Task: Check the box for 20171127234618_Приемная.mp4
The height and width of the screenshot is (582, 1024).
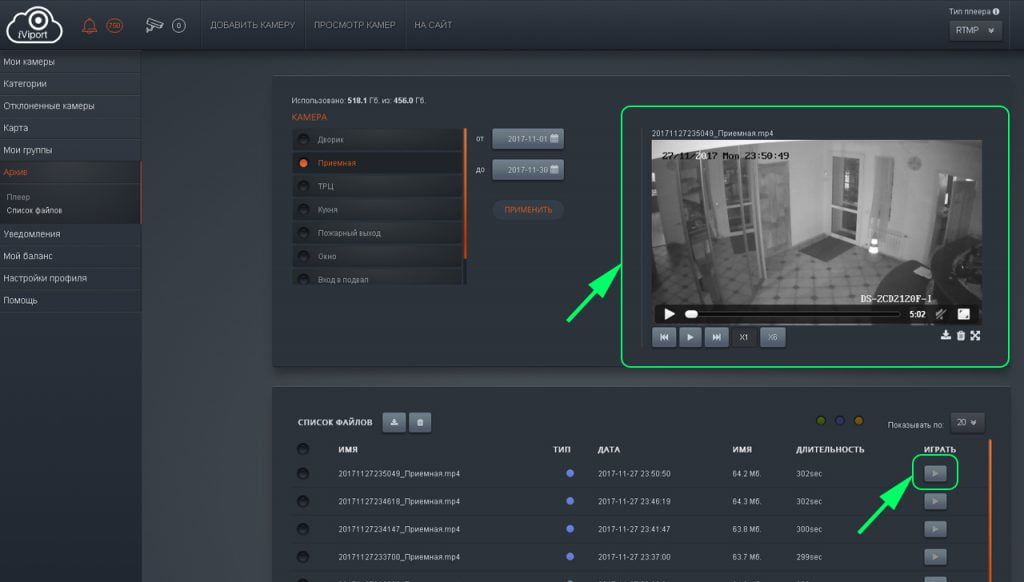Action: click(303, 500)
